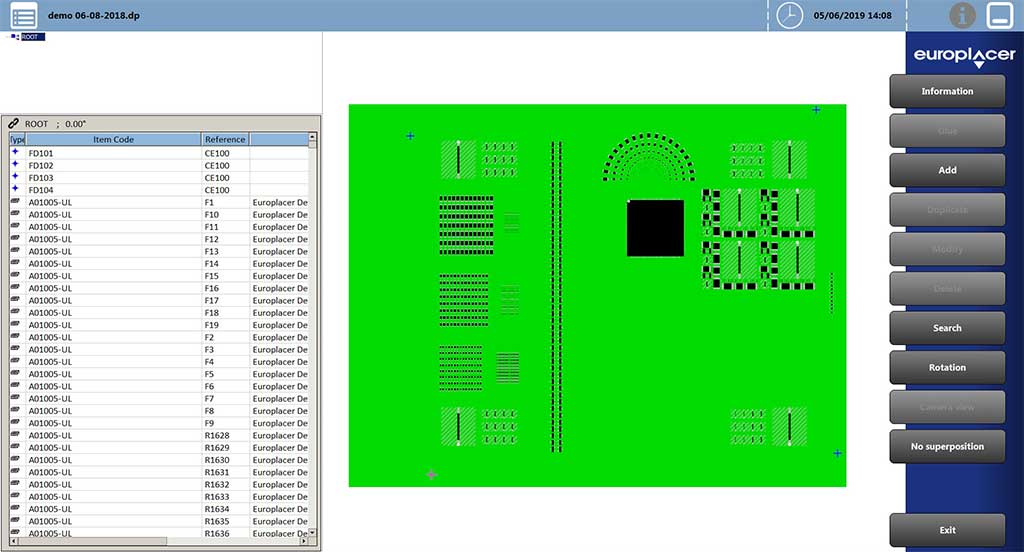Screen dimensions: 1024x552
Task: Select the ROOT node in the tree
Action: pyautogui.click(x=32, y=37)
